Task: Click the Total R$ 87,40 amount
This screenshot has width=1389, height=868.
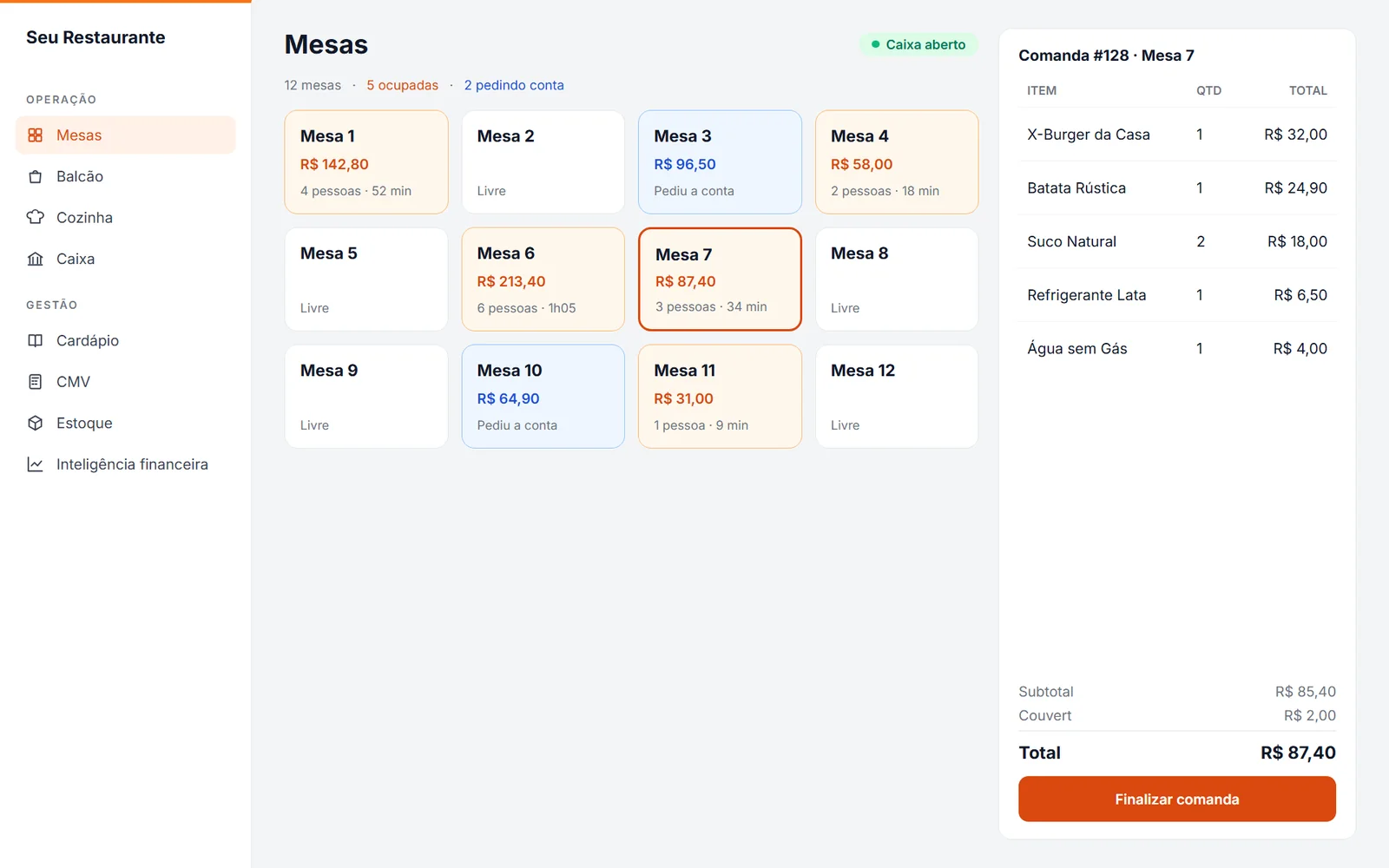Action: (x=1298, y=753)
